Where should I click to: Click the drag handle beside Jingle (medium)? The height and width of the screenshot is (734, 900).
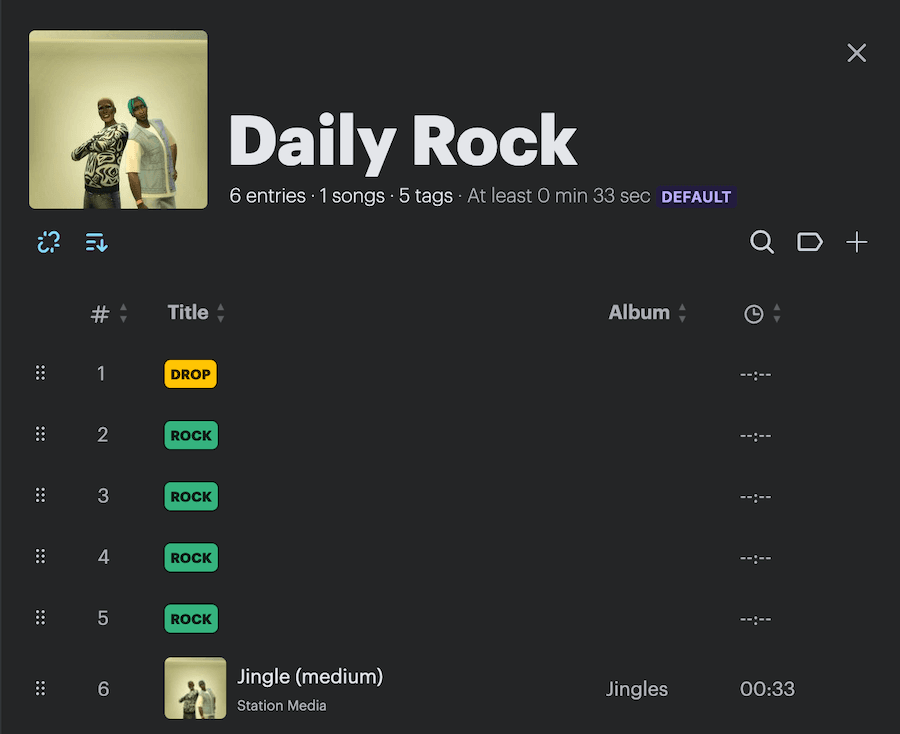(x=40, y=688)
